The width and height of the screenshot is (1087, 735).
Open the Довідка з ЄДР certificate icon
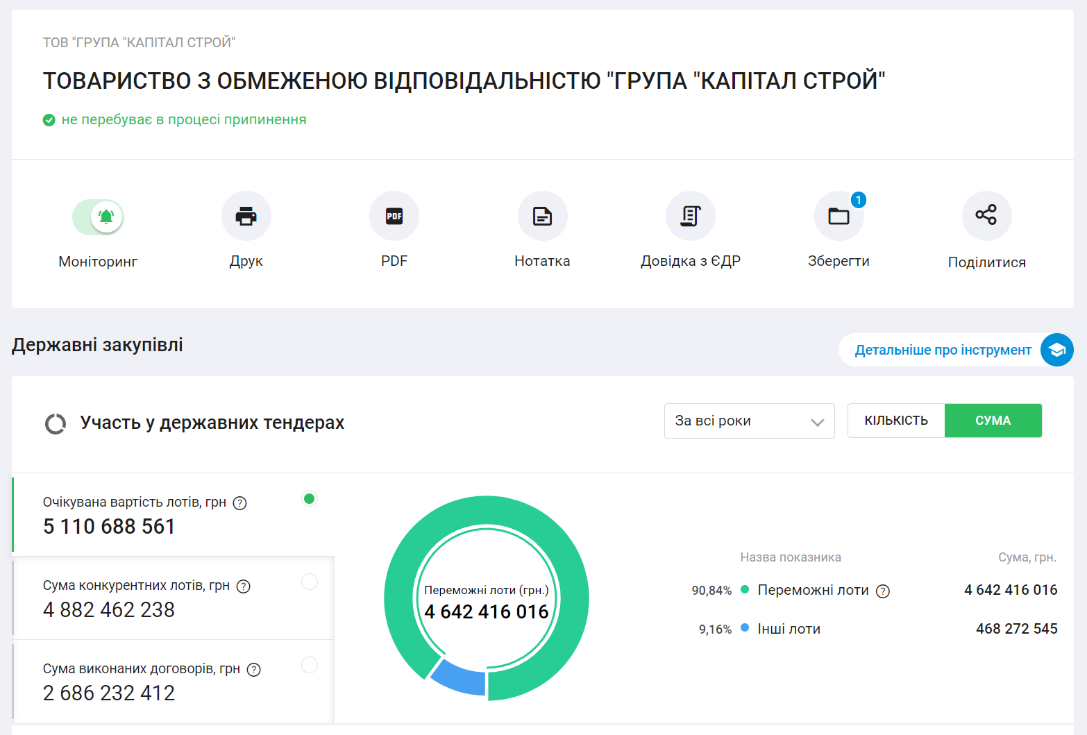(x=690, y=216)
